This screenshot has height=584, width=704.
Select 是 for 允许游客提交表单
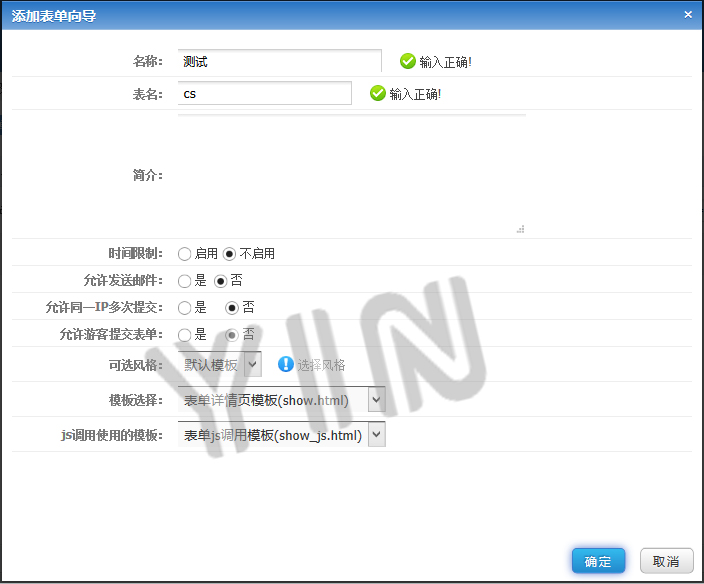click(x=185, y=335)
